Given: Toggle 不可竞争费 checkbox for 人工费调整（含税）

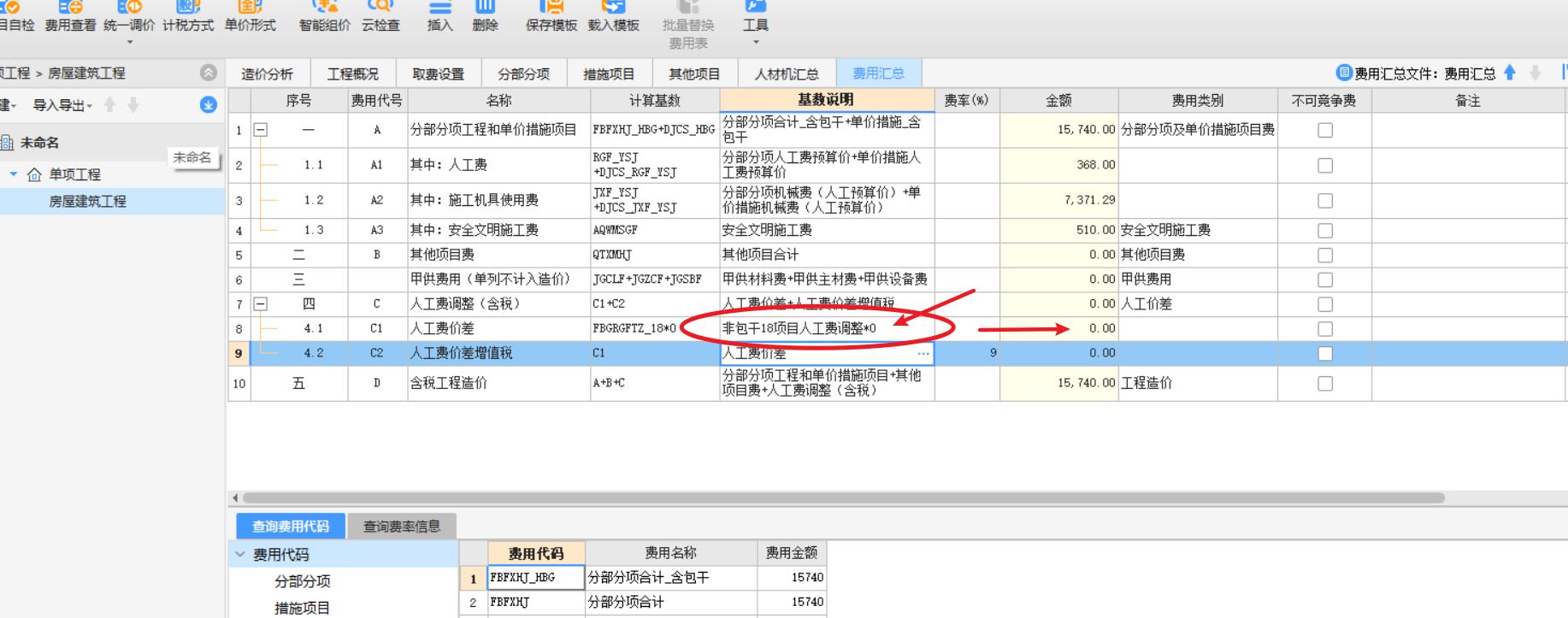Looking at the screenshot, I should click(1325, 303).
